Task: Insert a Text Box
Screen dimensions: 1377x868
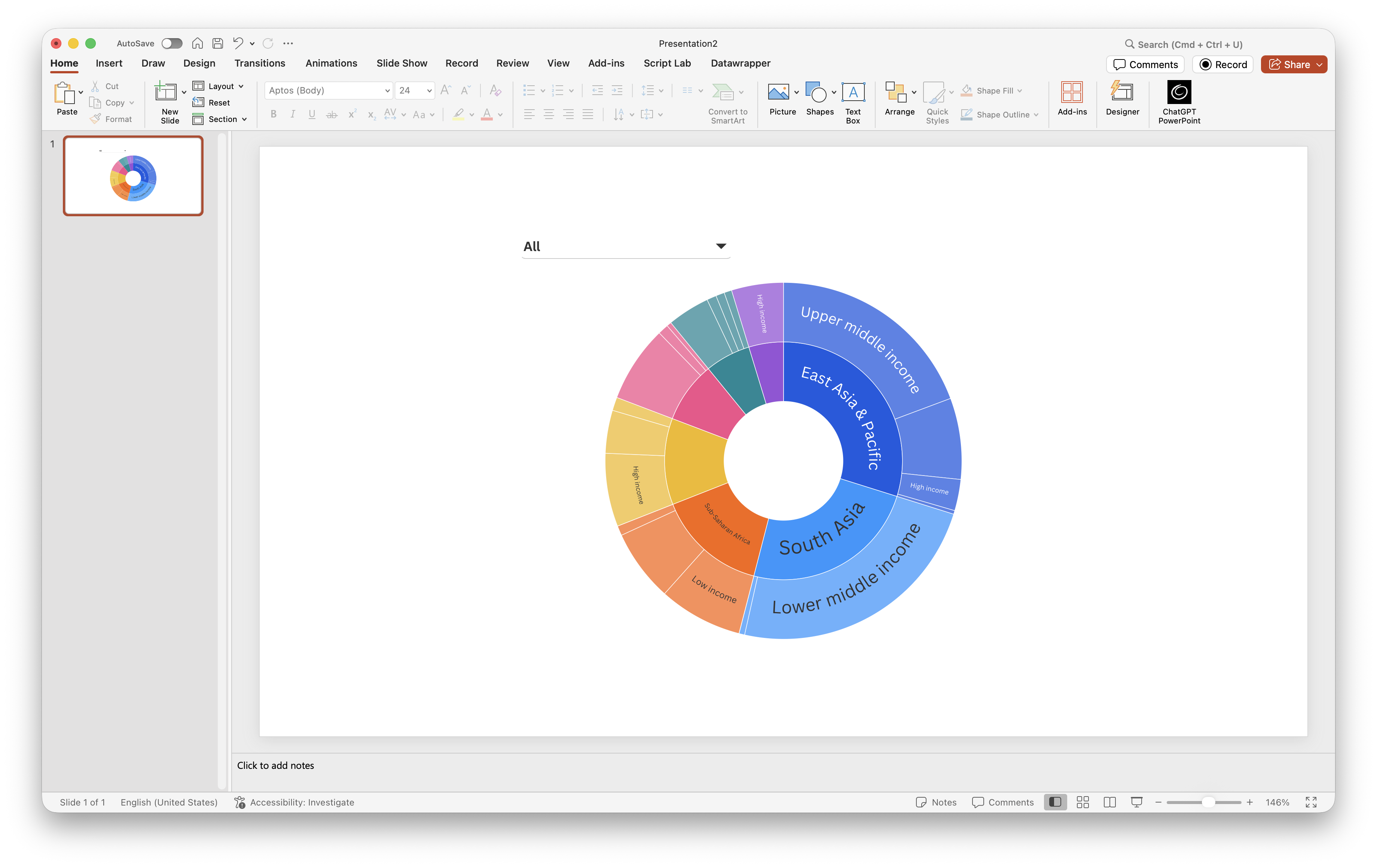Action: (x=853, y=93)
